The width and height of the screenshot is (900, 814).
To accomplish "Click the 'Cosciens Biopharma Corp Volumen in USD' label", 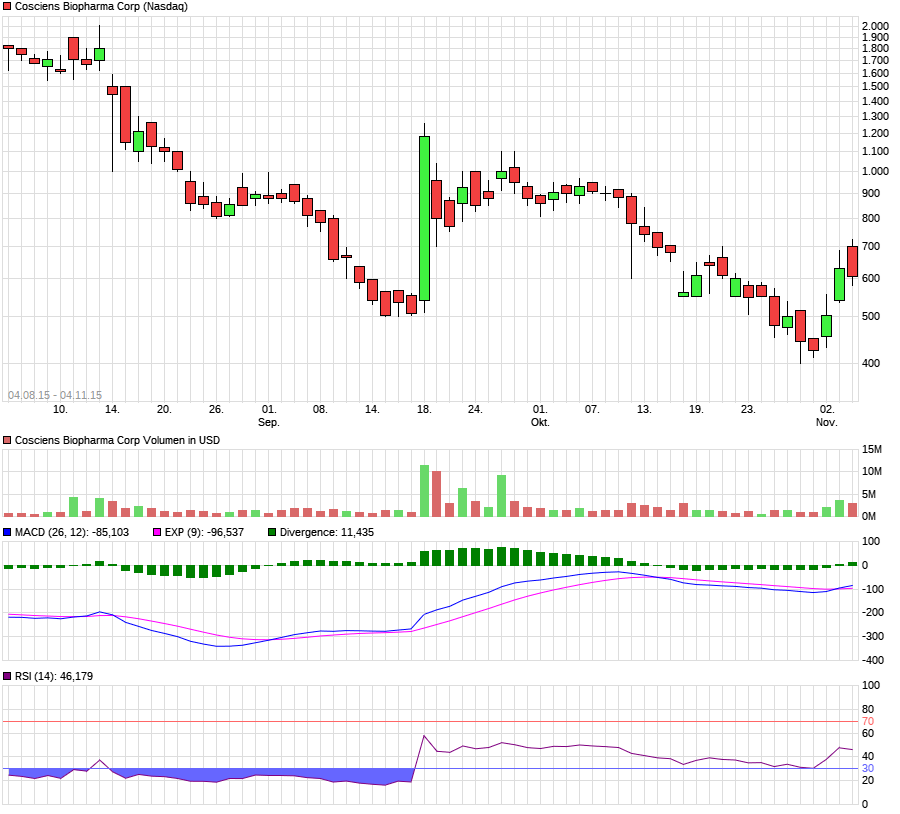I will (x=117, y=441).
